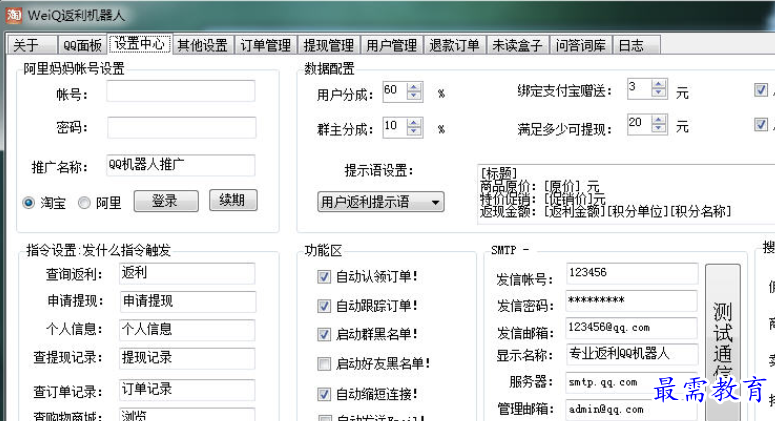Edit the 查提现记录 command field

187,358
